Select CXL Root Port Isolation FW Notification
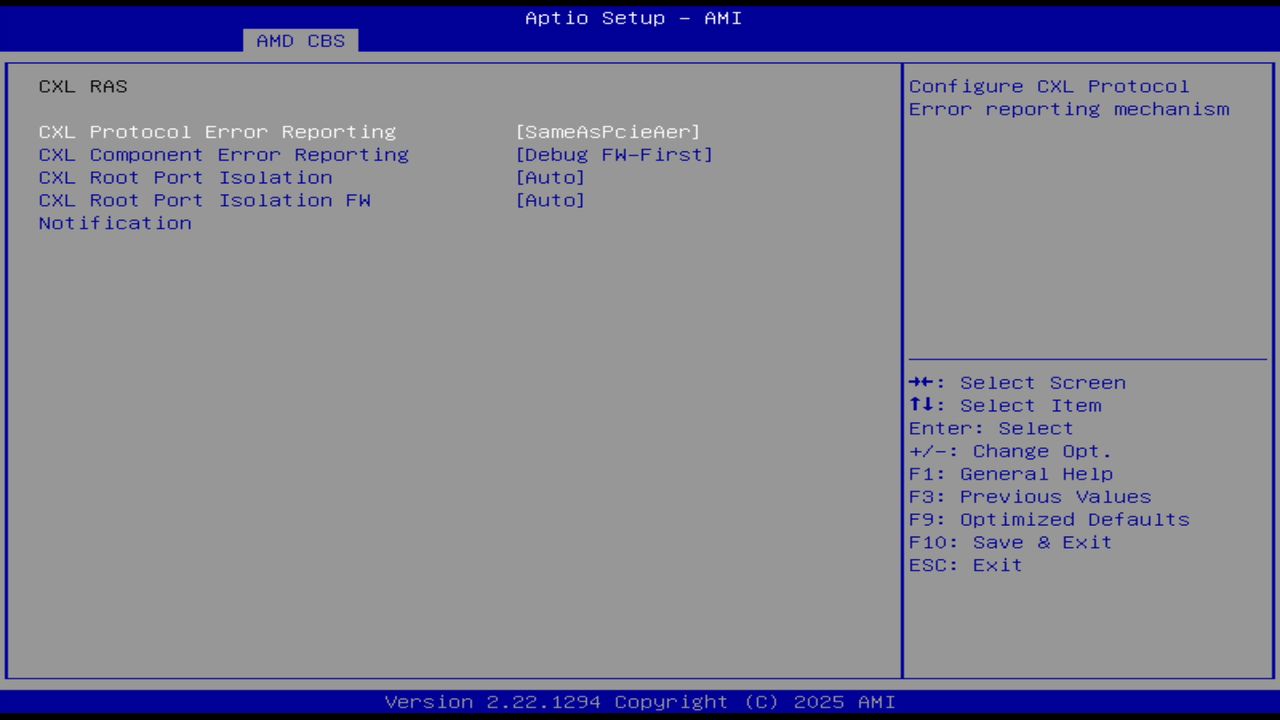 tap(205, 212)
